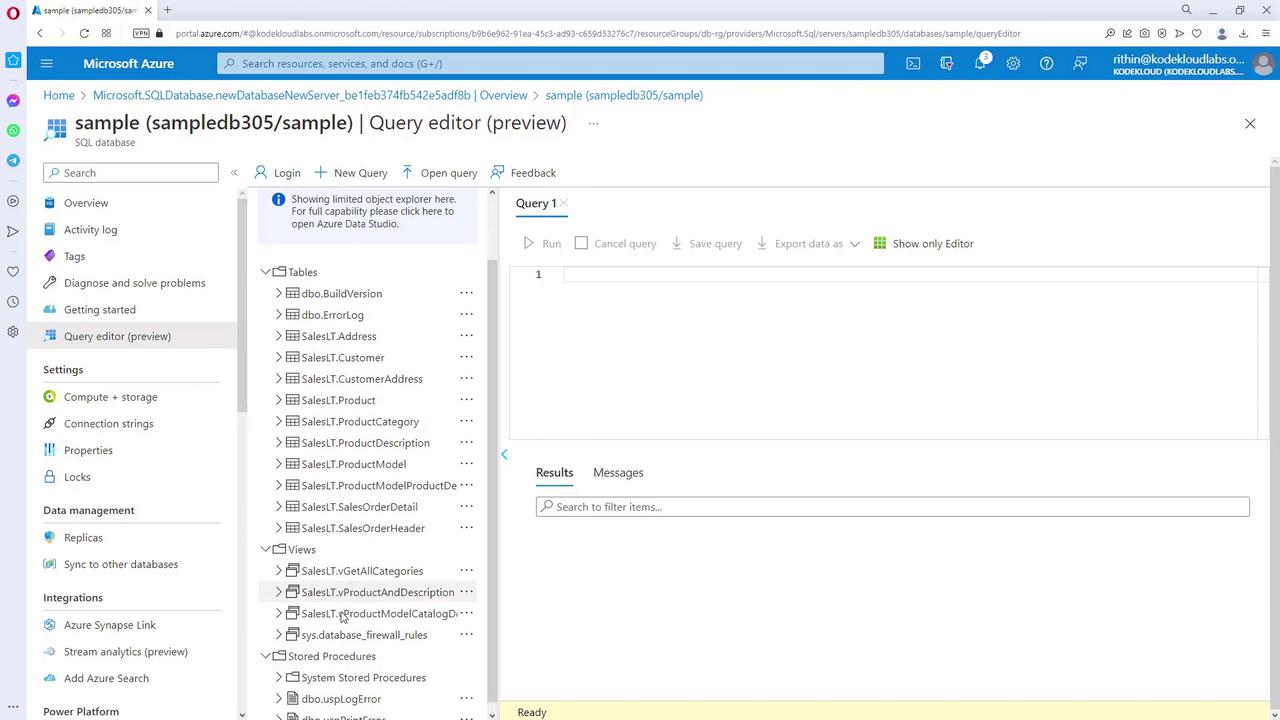The height and width of the screenshot is (720, 1280).
Task: Open the Overview menu item
Action: (x=86, y=203)
